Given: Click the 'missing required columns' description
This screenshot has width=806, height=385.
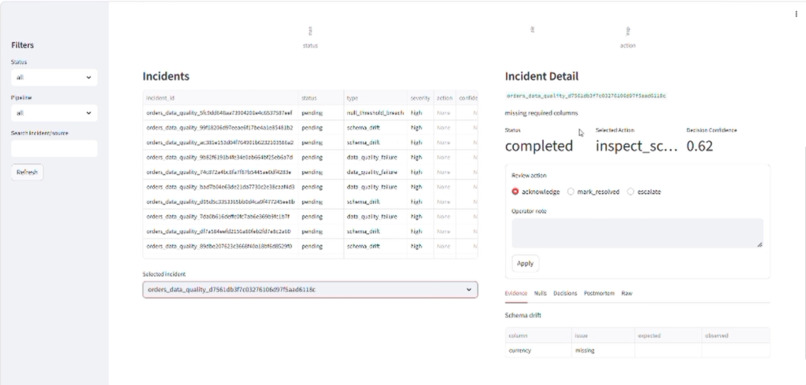Looking at the screenshot, I should [x=541, y=113].
